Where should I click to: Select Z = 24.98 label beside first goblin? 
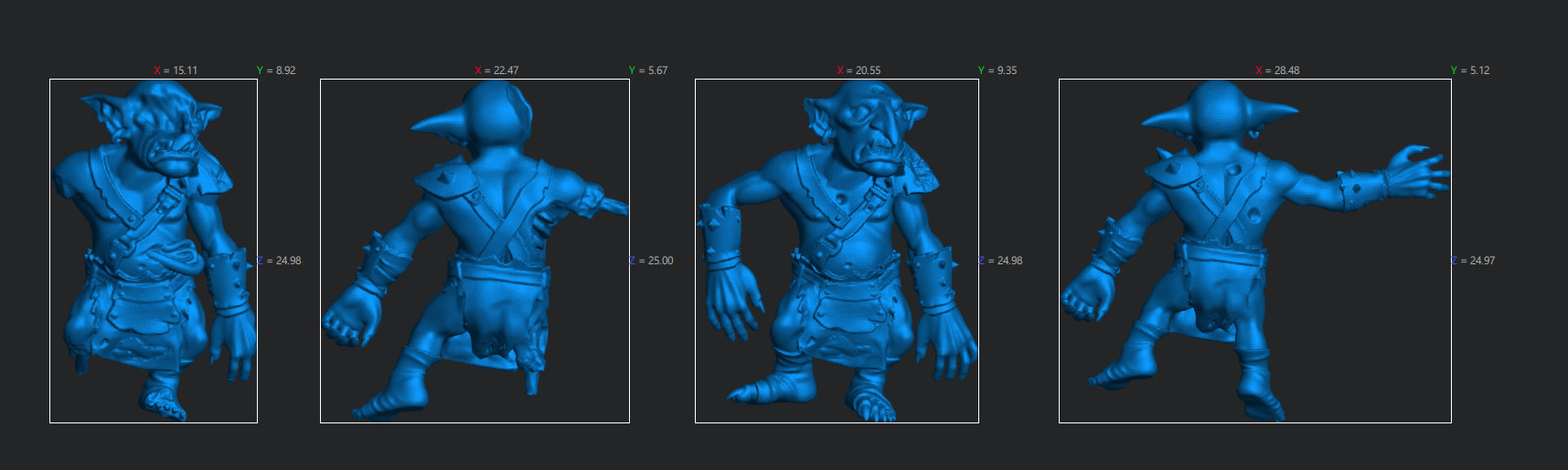[x=280, y=261]
